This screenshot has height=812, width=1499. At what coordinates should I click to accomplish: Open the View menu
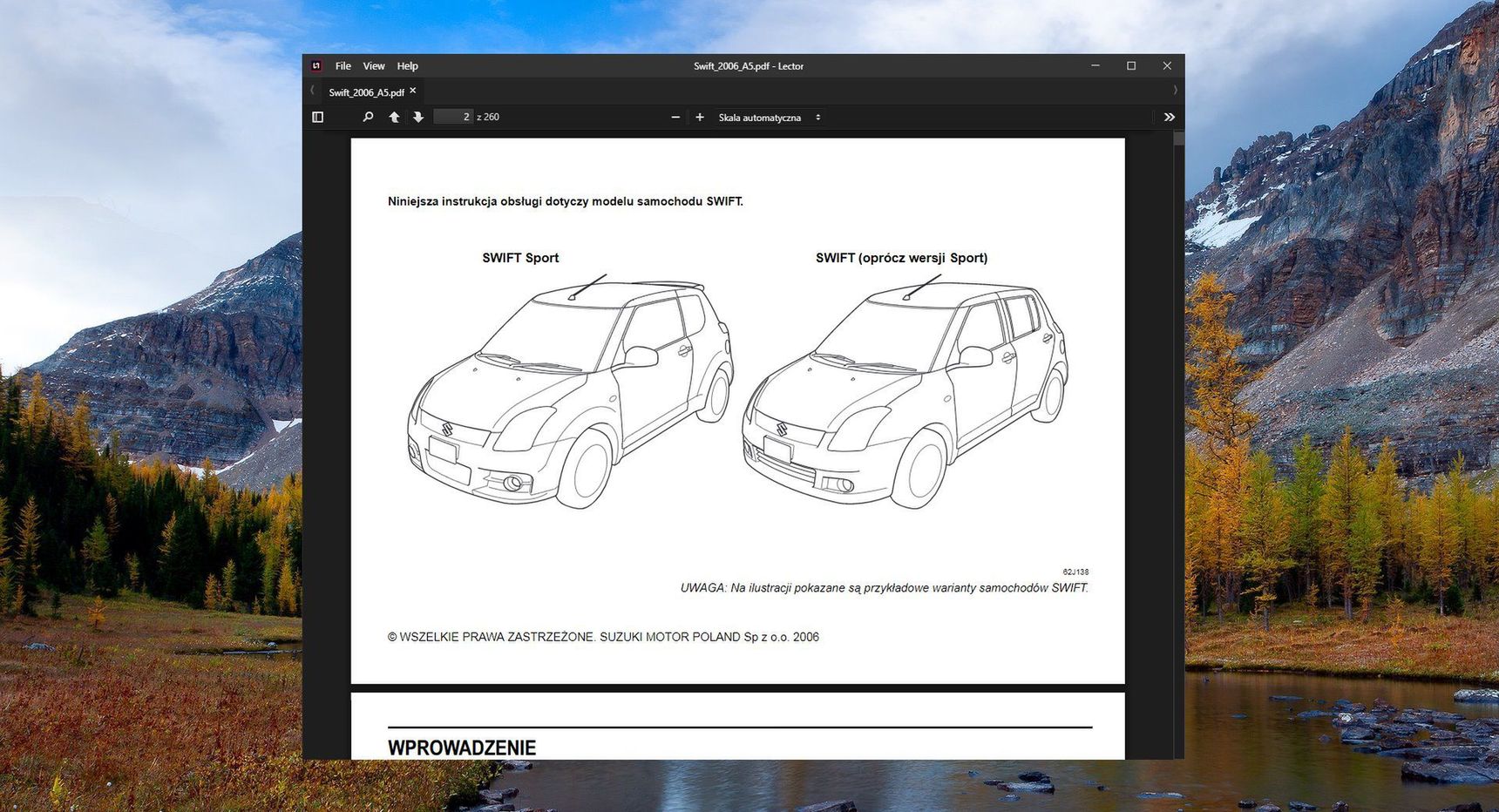(374, 66)
